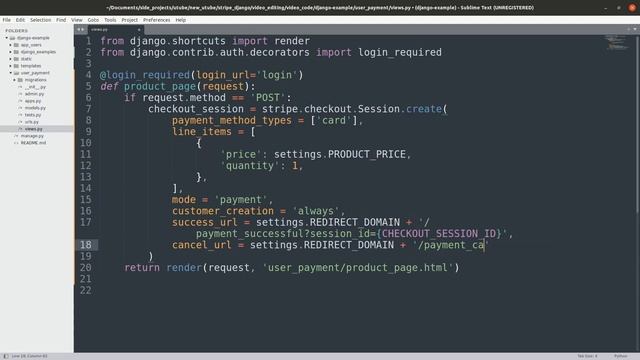The height and width of the screenshot is (360, 640).
Task: Open the Tab Size selector
Action: (587, 356)
